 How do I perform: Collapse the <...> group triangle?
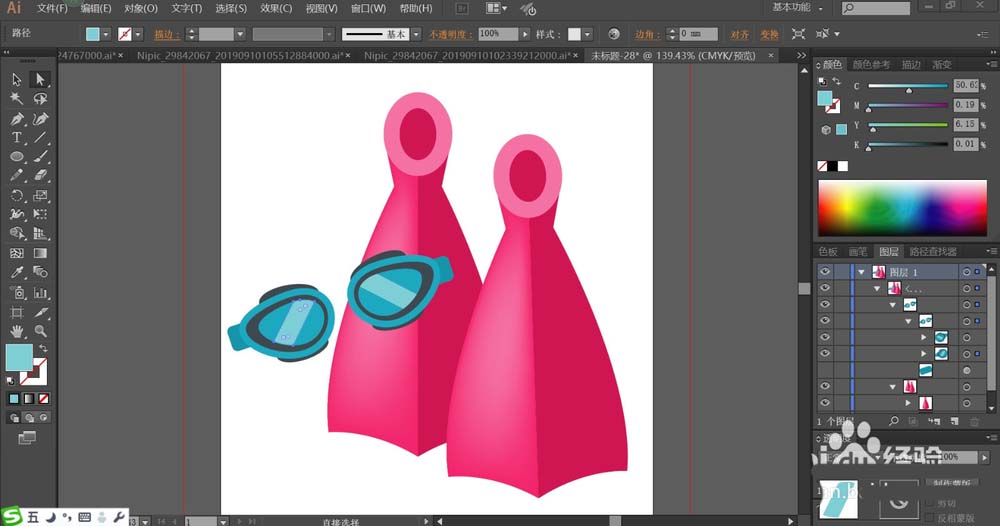click(877, 289)
